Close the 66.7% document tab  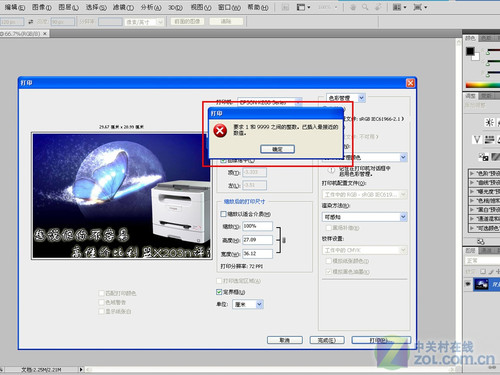45,33
